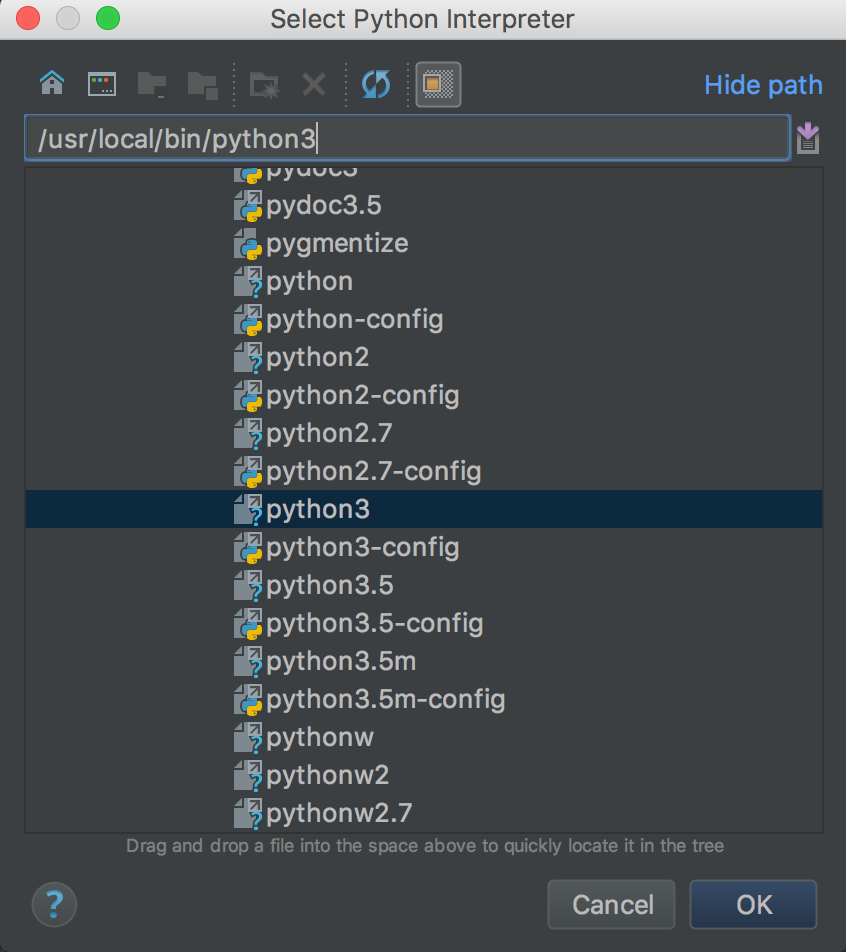Click the home directory icon
Image resolution: width=846 pixels, height=952 pixels.
point(51,84)
